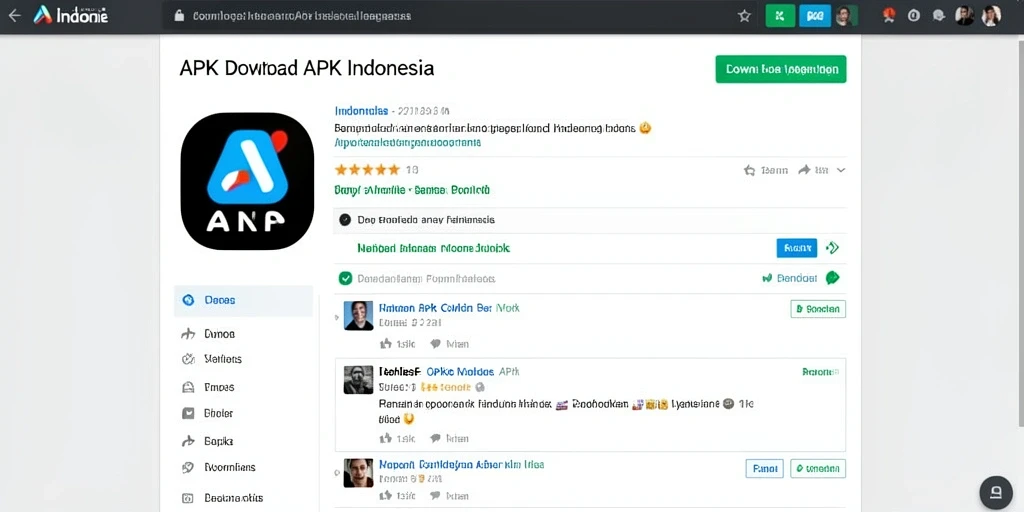Click the third commenter's avatar photo

click(359, 472)
